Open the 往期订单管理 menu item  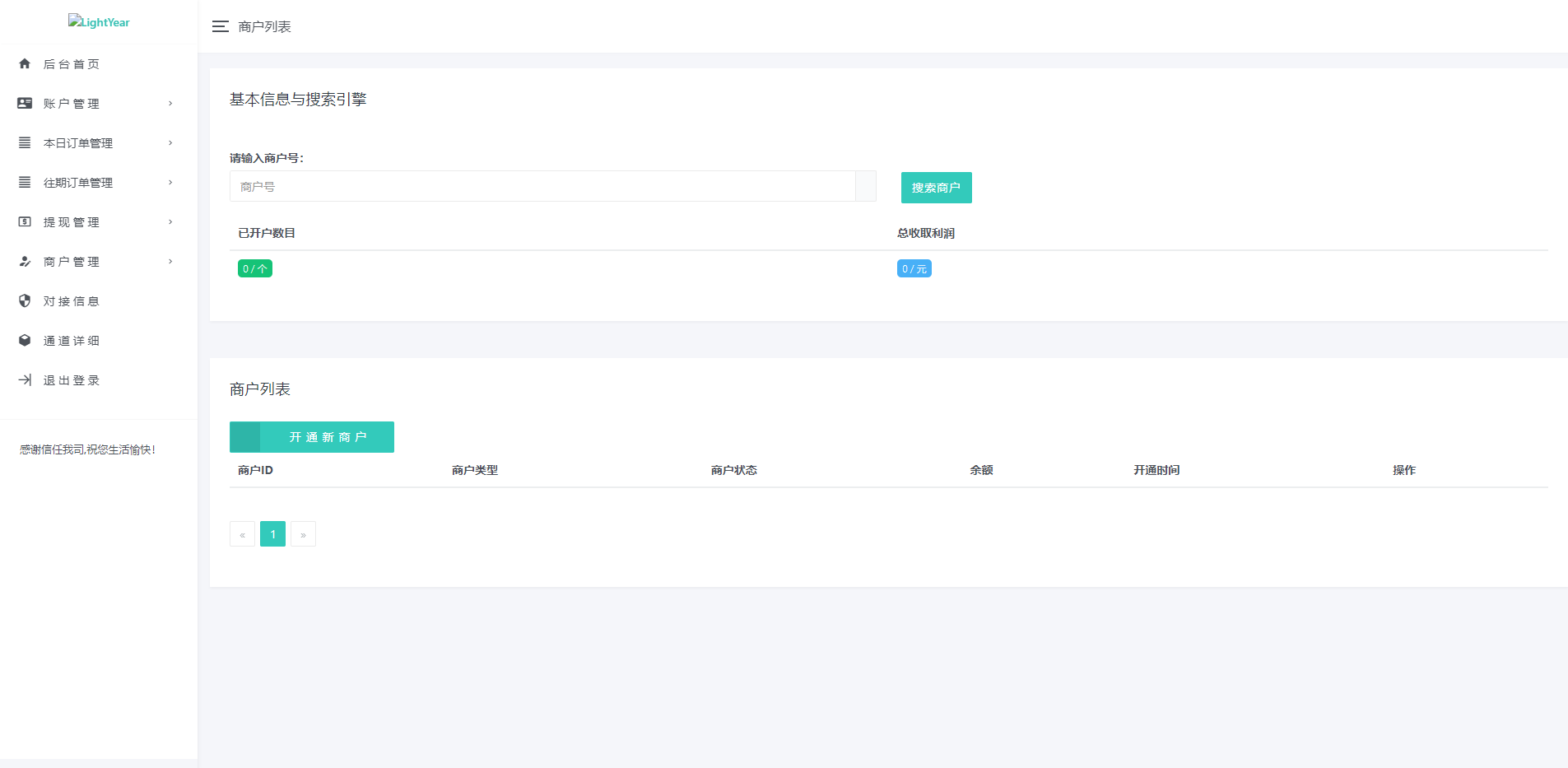pos(78,183)
